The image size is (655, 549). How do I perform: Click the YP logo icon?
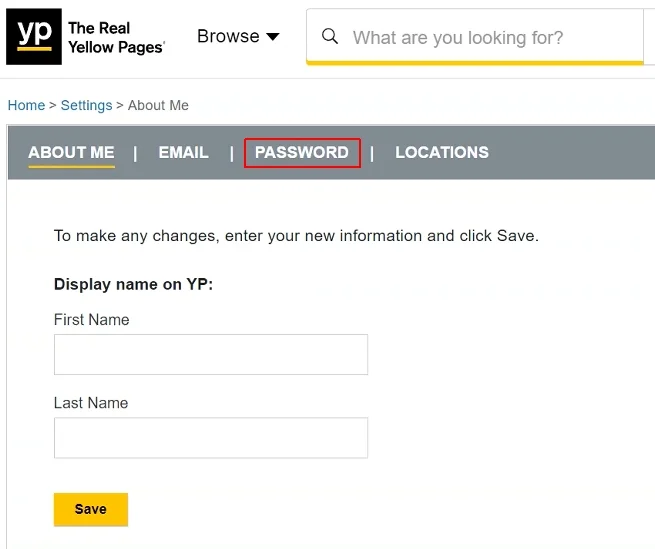[x=34, y=37]
